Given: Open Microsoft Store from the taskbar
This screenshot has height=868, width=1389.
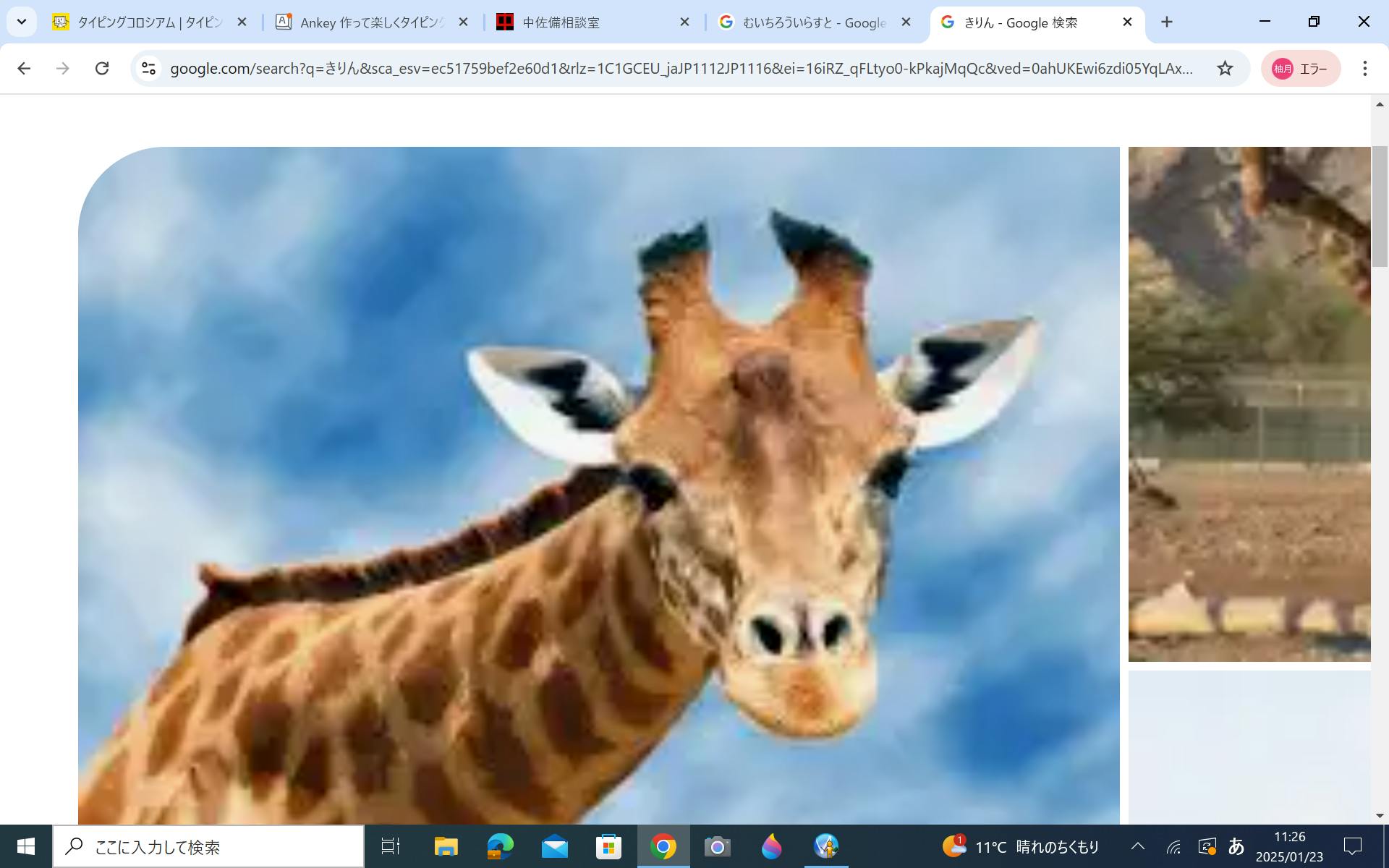Looking at the screenshot, I should [608, 846].
